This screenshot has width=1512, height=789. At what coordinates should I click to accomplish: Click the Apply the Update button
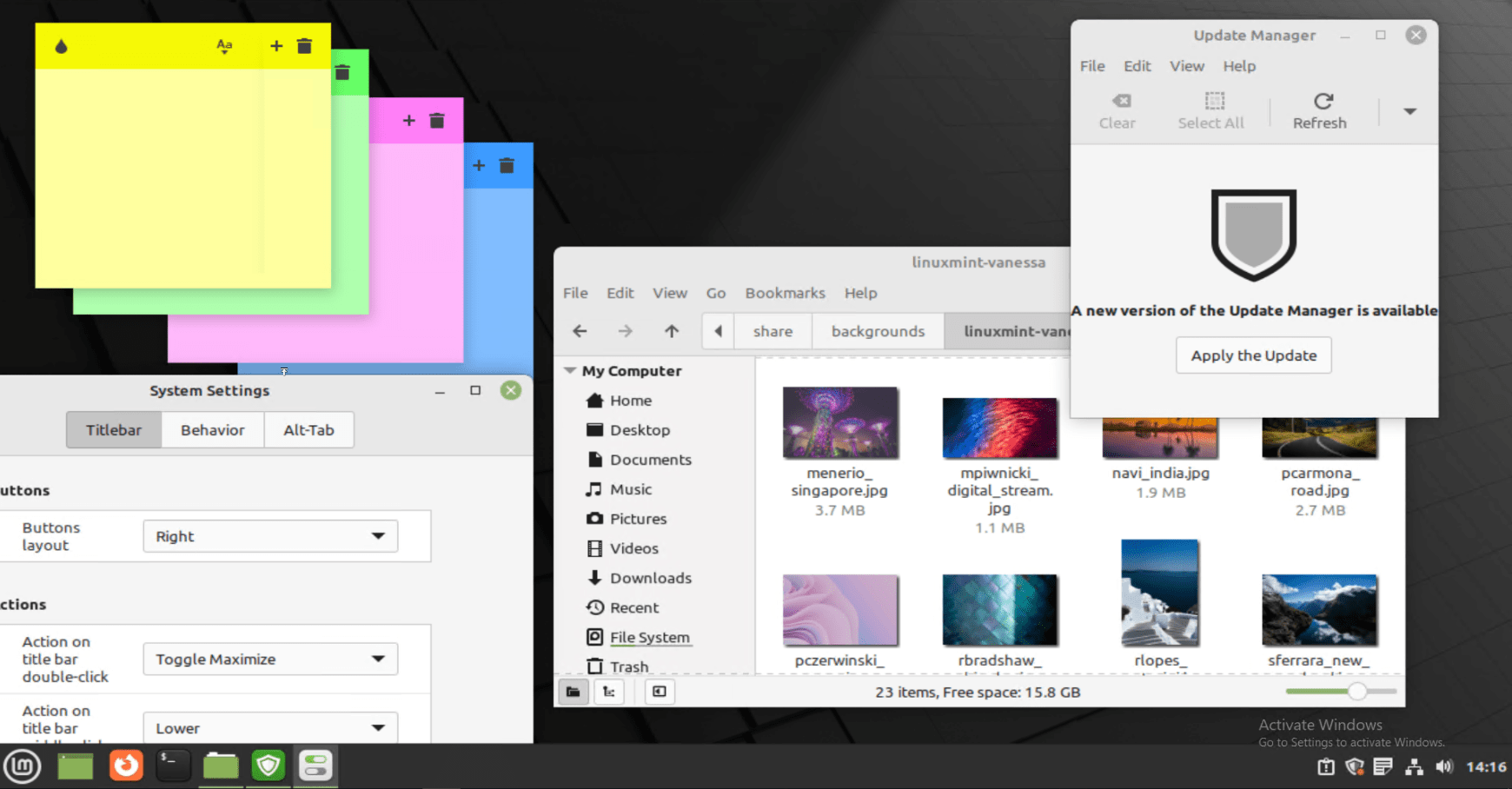coord(1253,355)
